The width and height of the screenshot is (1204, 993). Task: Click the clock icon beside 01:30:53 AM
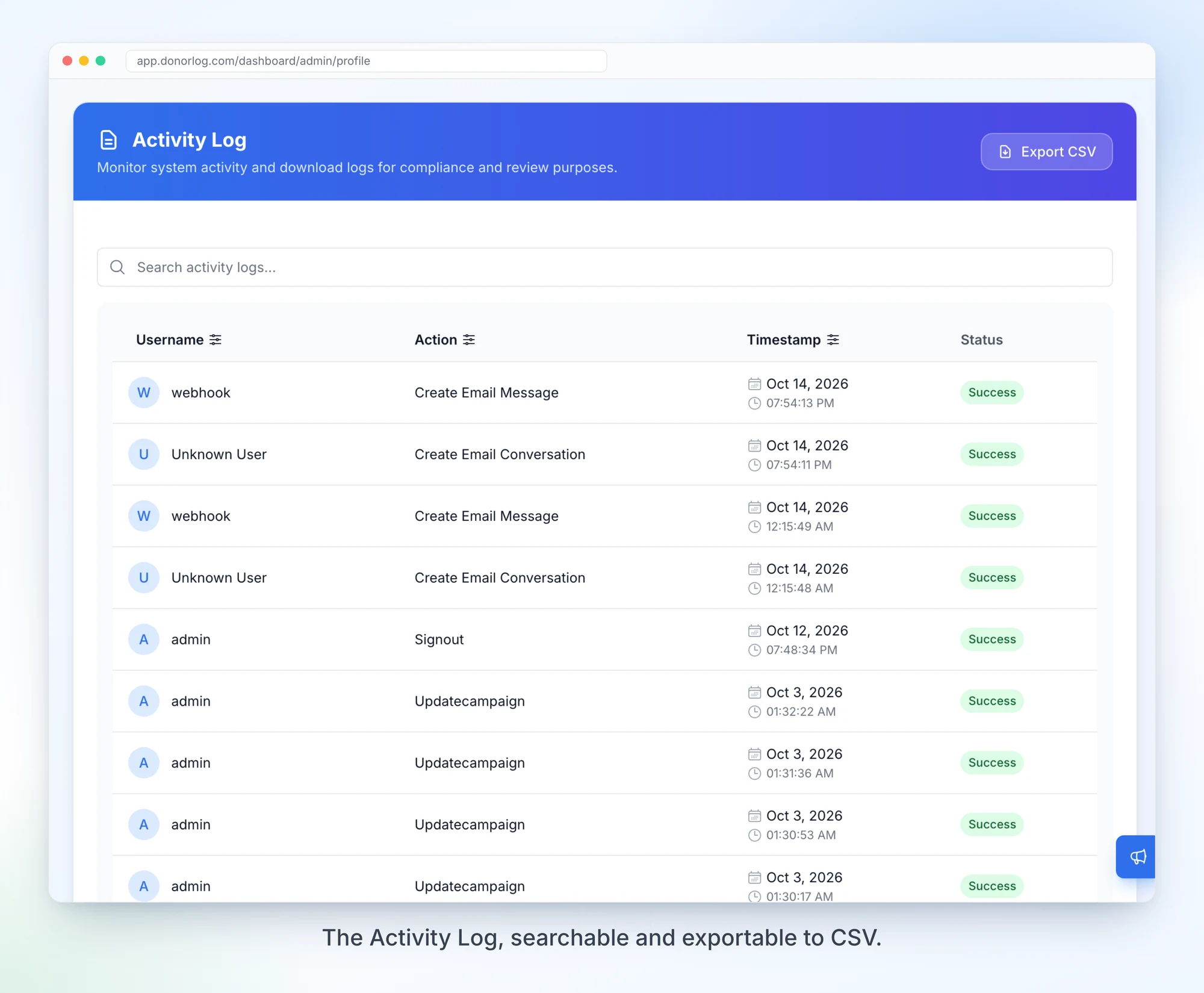(754, 835)
